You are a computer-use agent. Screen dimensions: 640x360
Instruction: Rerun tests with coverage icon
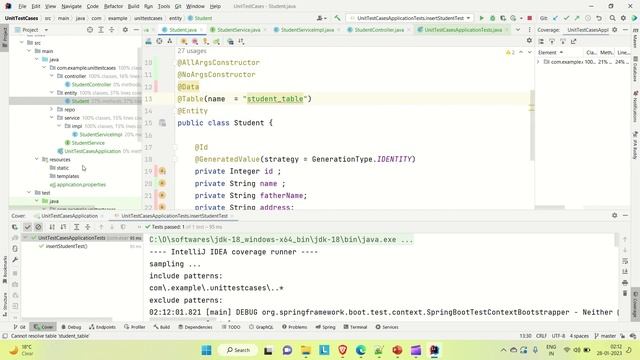click(15, 227)
